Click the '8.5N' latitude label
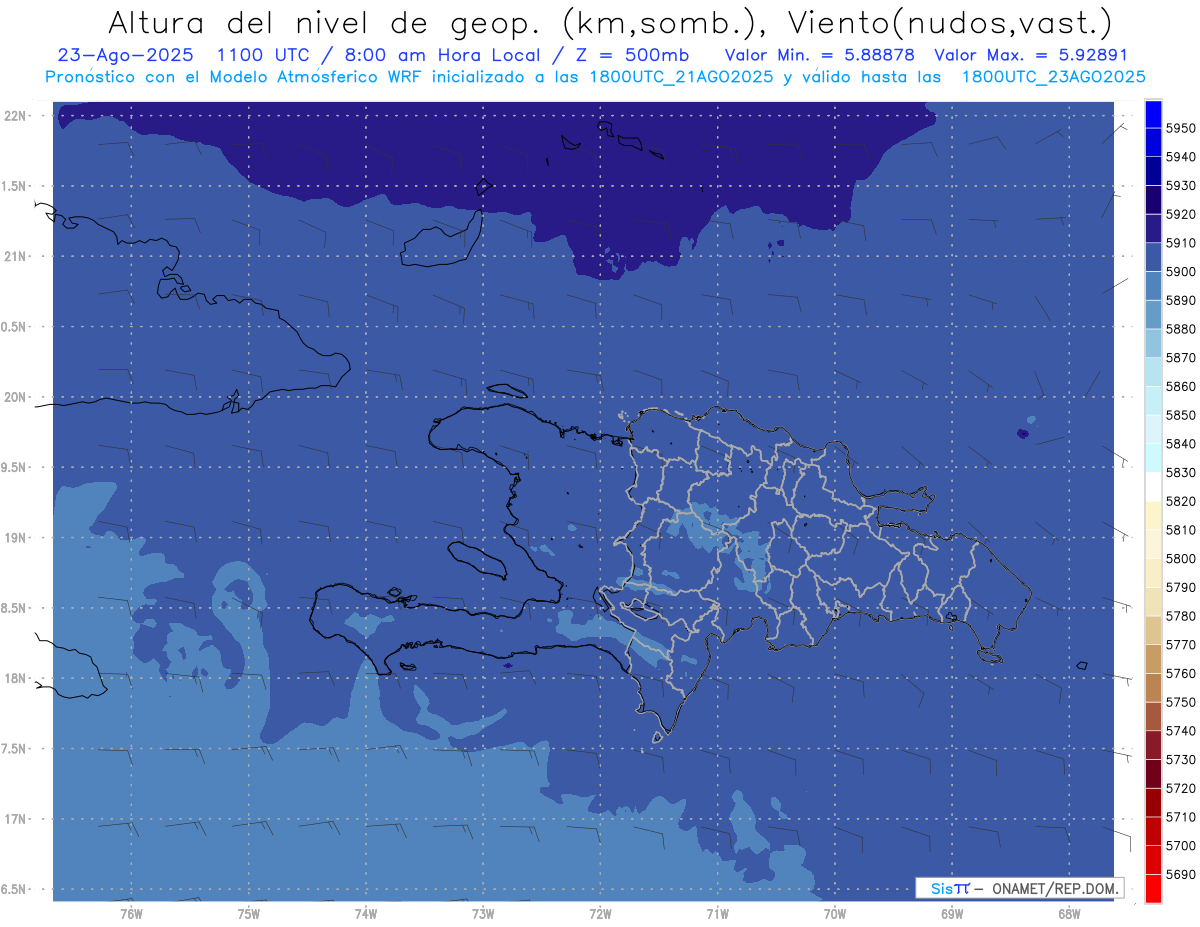Screen dimensions: 1200x927 click(14, 608)
